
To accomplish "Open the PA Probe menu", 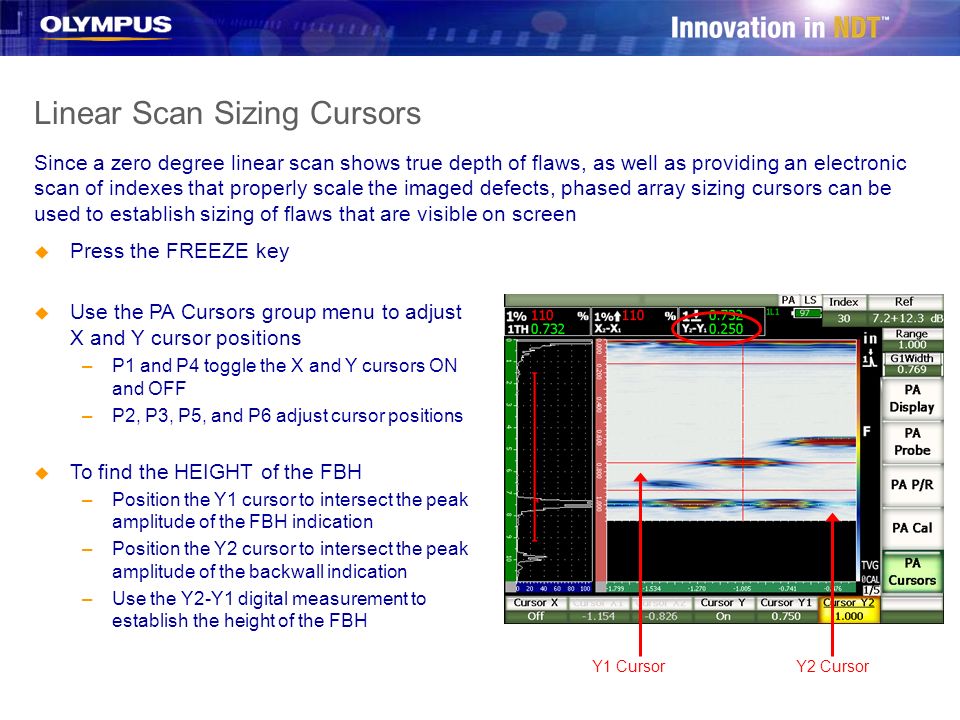I will point(912,441).
